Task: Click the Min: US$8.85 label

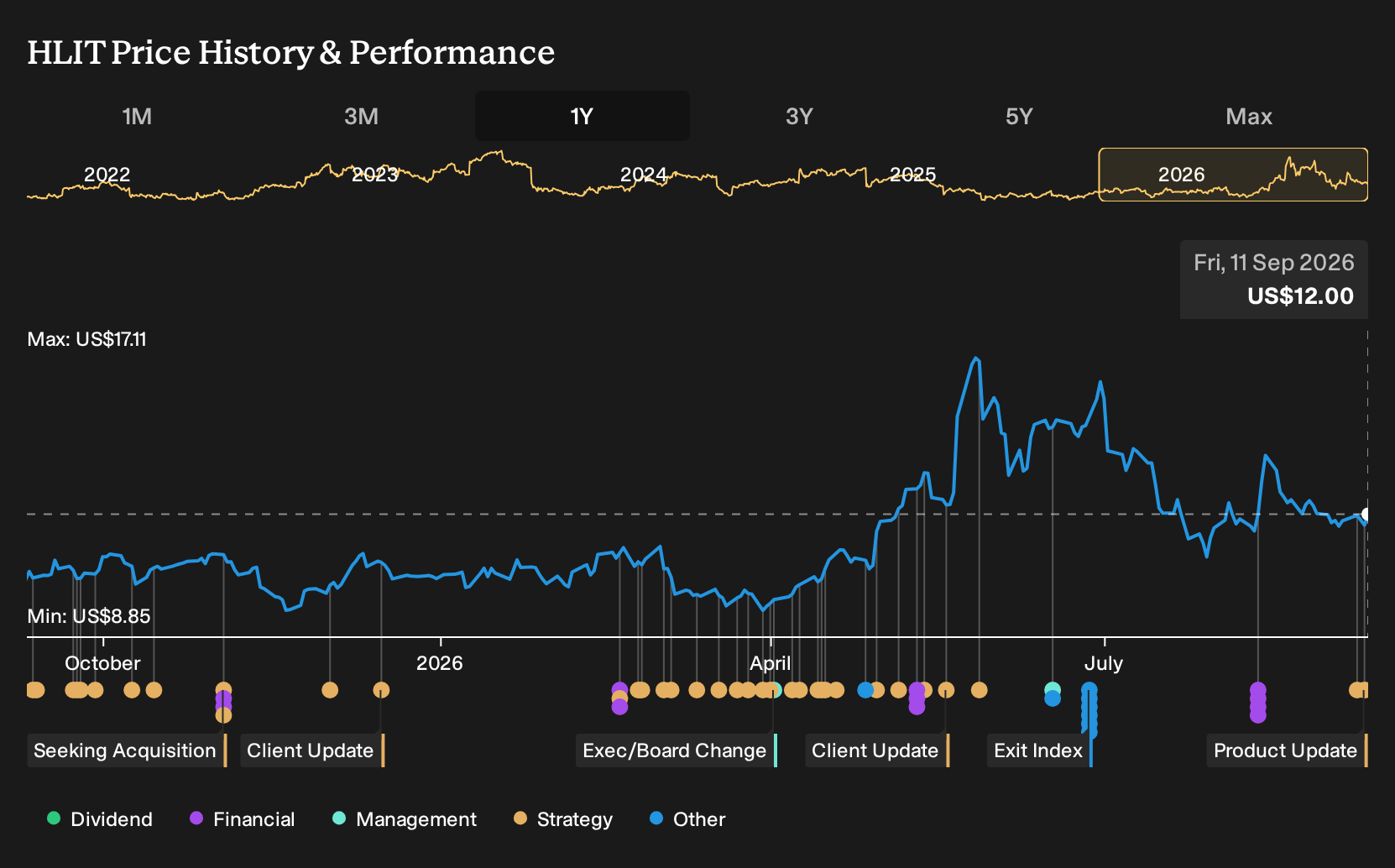Action: click(x=89, y=616)
